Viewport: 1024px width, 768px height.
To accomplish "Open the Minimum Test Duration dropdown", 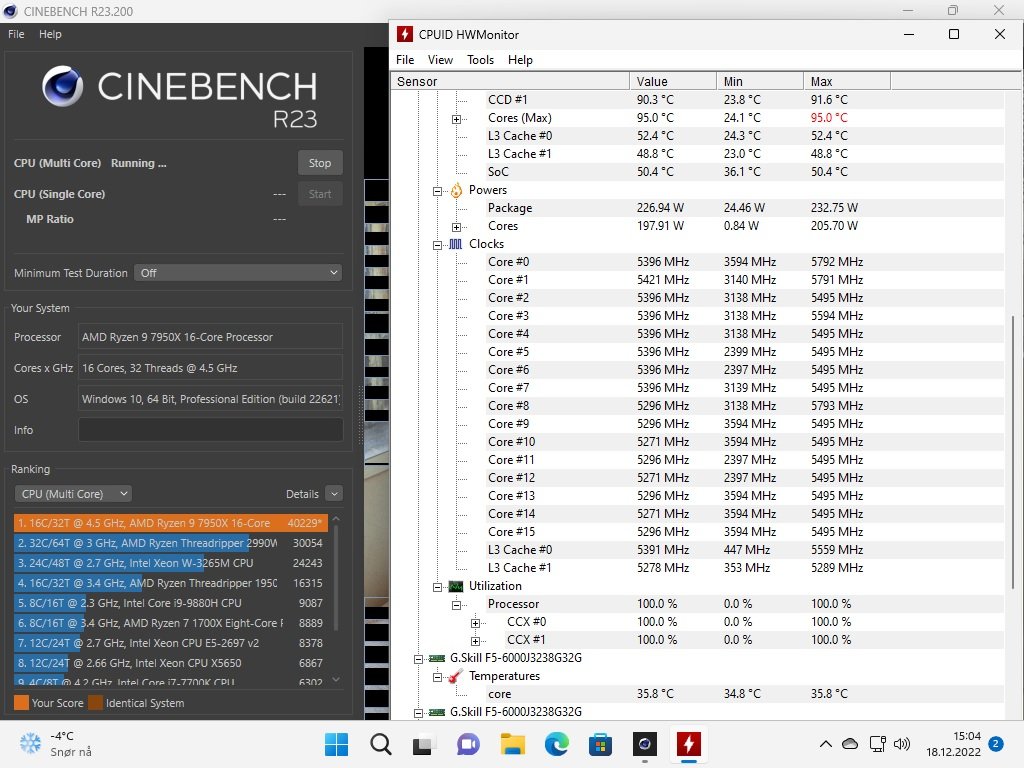I will (238, 272).
